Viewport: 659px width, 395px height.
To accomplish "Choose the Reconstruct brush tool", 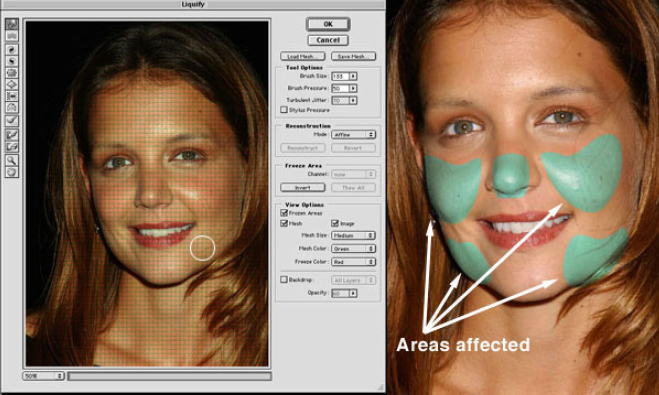I will coord(12,121).
